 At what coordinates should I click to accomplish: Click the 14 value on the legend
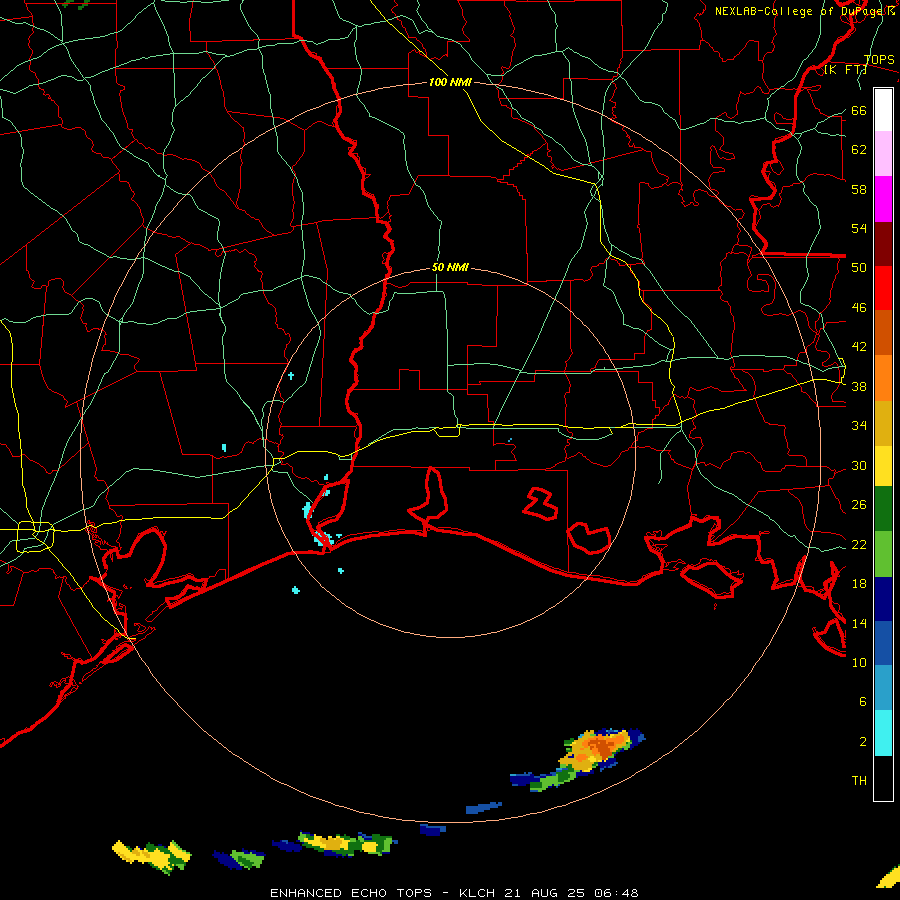[x=859, y=623]
